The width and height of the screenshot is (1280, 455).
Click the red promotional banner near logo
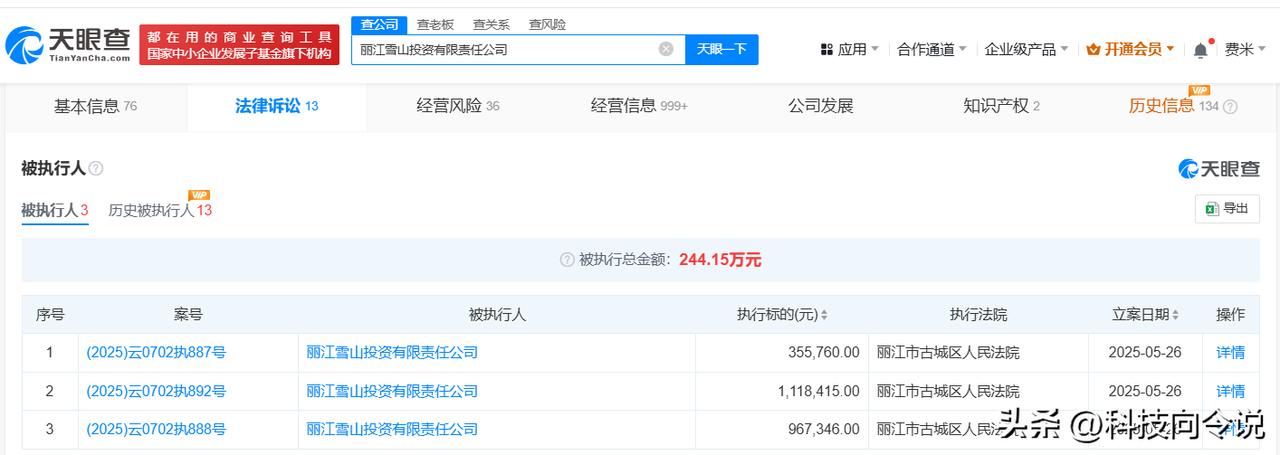[x=239, y=45]
